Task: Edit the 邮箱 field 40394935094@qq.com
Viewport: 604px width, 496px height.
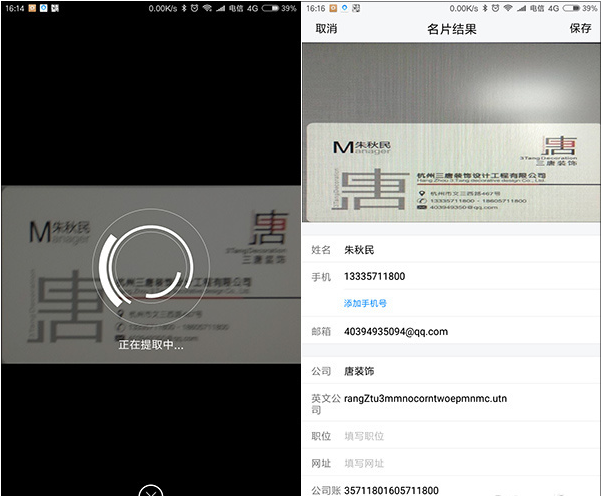Action: click(x=451, y=332)
